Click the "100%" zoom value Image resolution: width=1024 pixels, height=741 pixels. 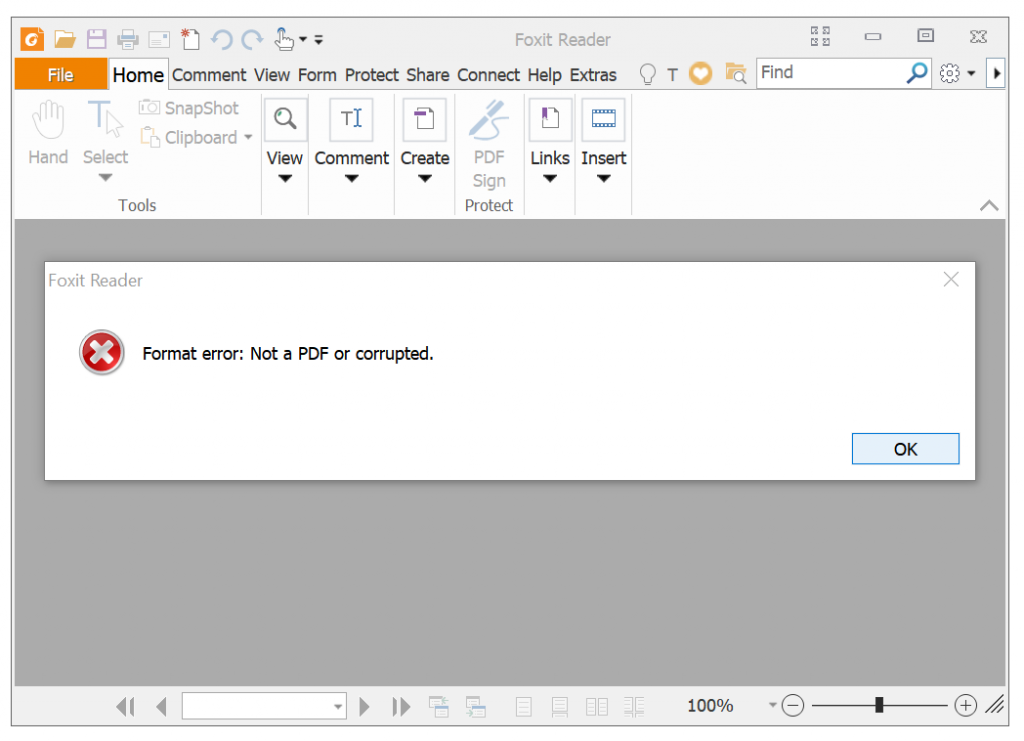pyautogui.click(x=710, y=706)
